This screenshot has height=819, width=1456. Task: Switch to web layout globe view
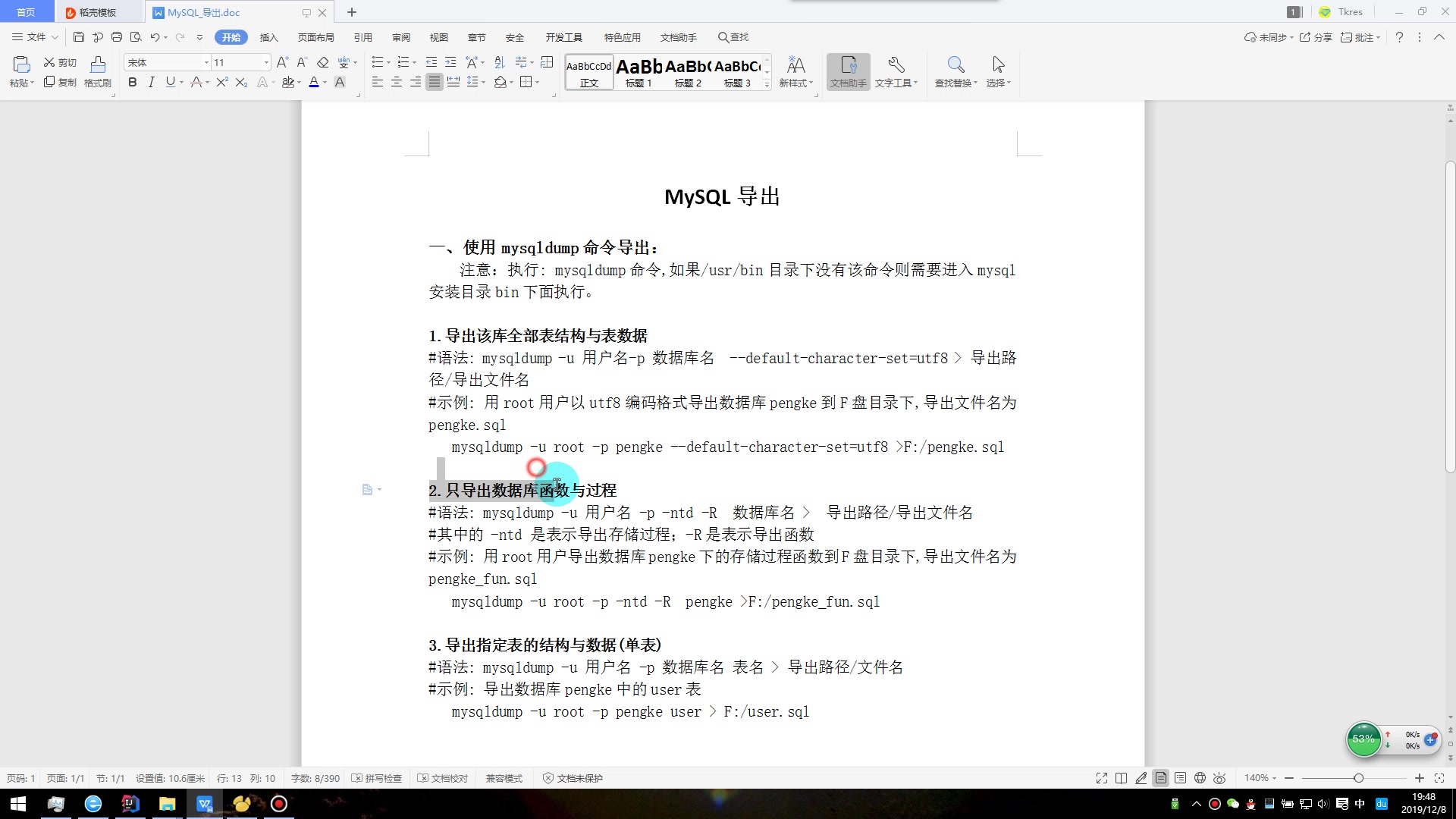pyautogui.click(x=1200, y=778)
